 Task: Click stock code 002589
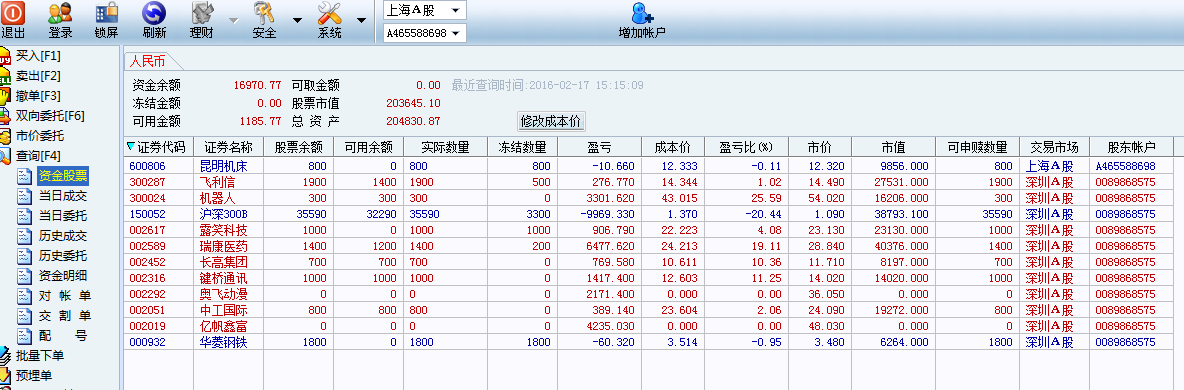(146, 246)
